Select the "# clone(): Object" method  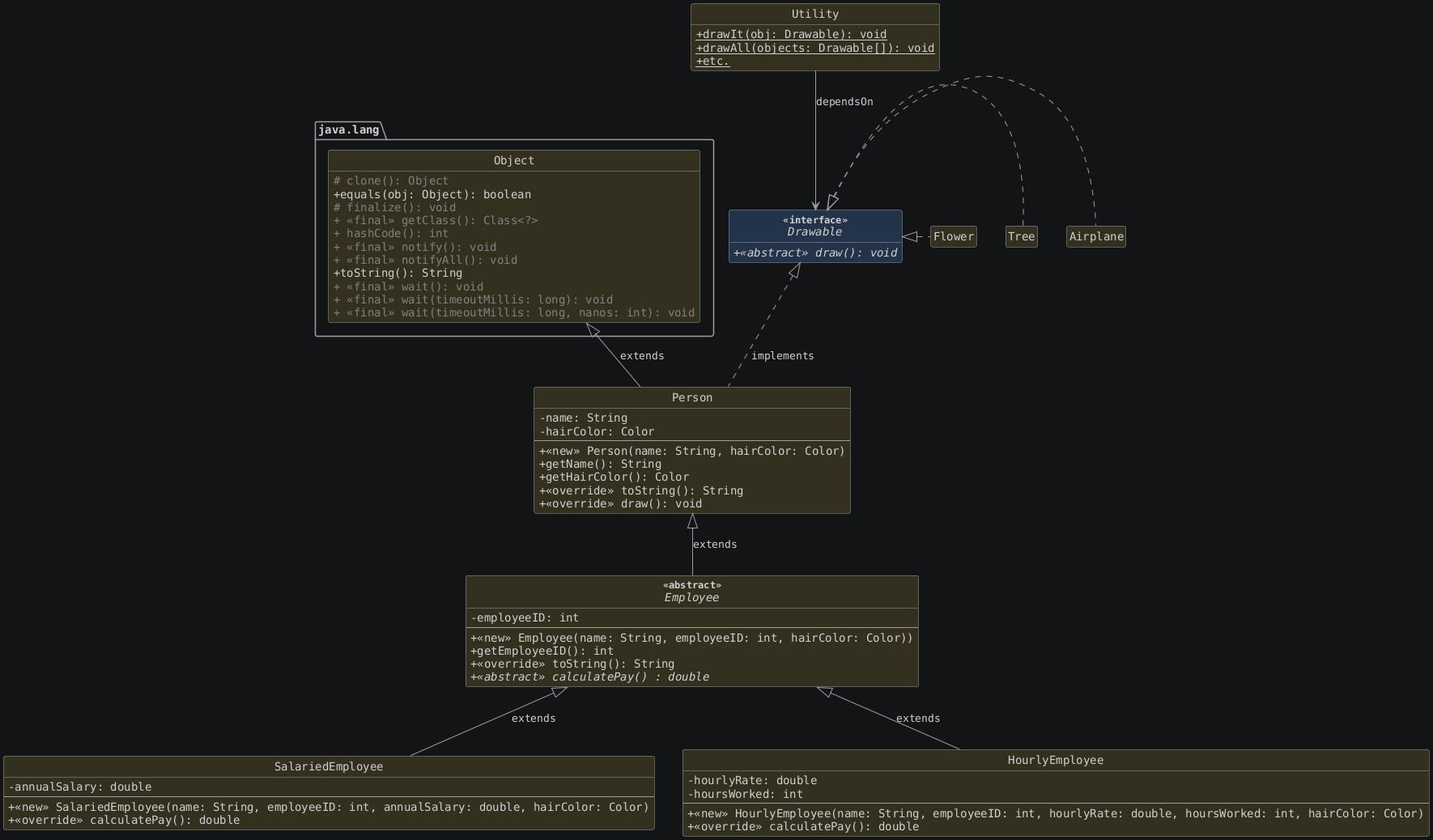pyautogui.click(x=391, y=181)
